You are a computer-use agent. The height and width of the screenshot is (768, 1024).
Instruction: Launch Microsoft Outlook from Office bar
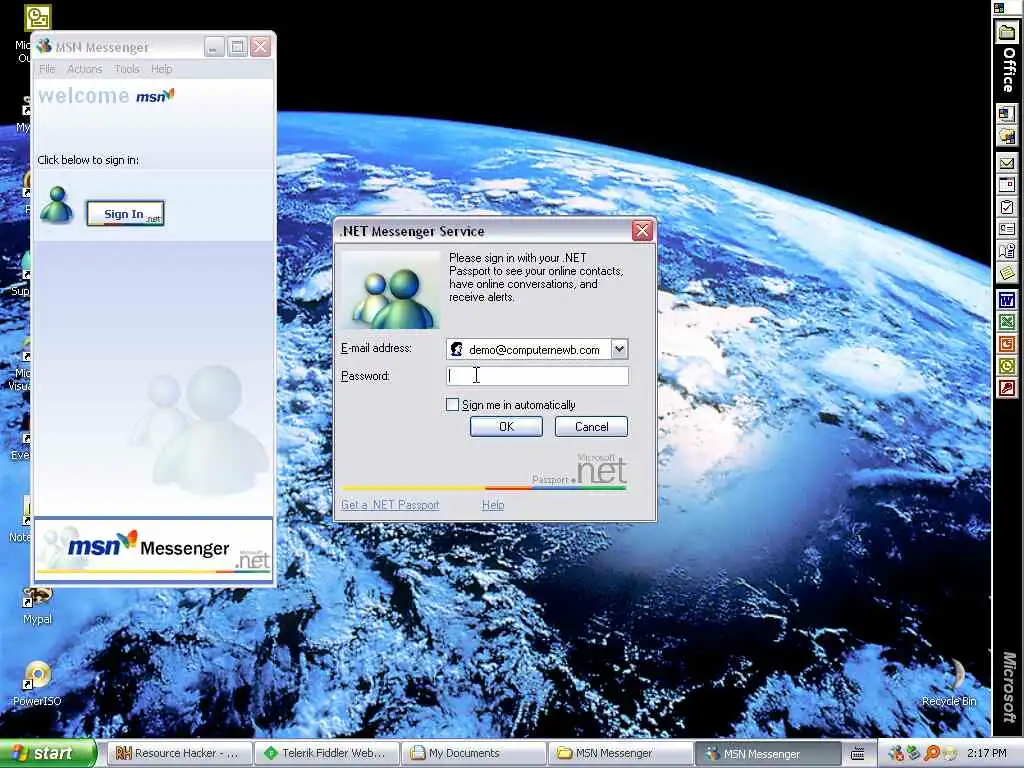1006,366
